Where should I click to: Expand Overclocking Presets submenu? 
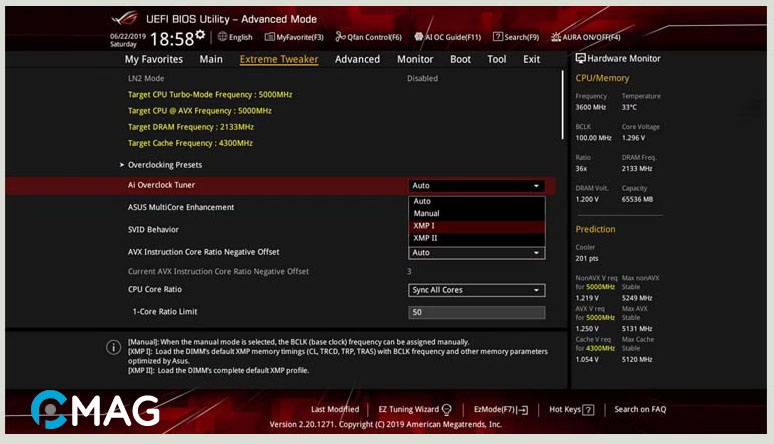click(x=165, y=165)
